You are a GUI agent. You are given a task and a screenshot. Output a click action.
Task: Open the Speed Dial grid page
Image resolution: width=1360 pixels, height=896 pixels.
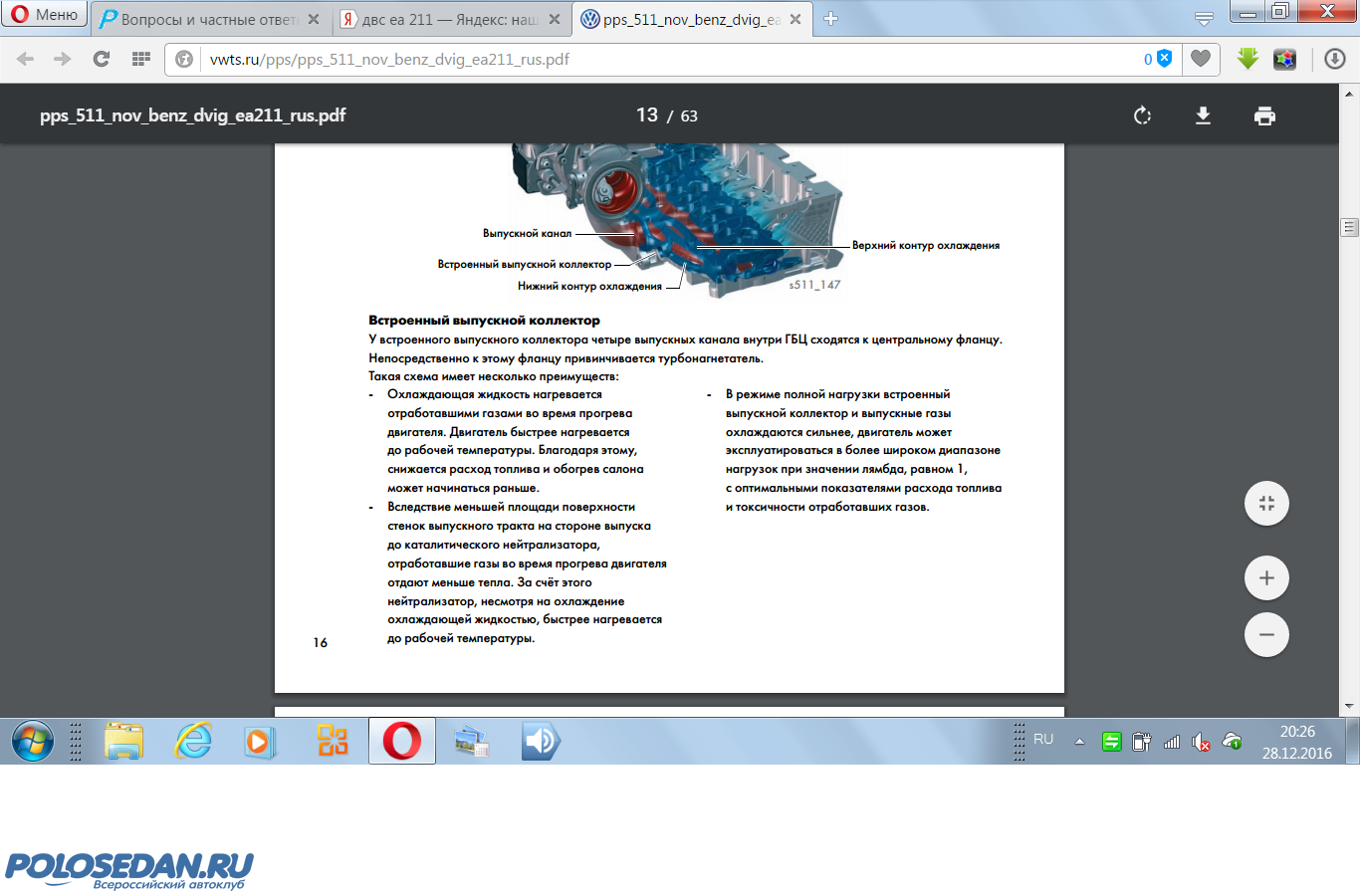[x=140, y=59]
